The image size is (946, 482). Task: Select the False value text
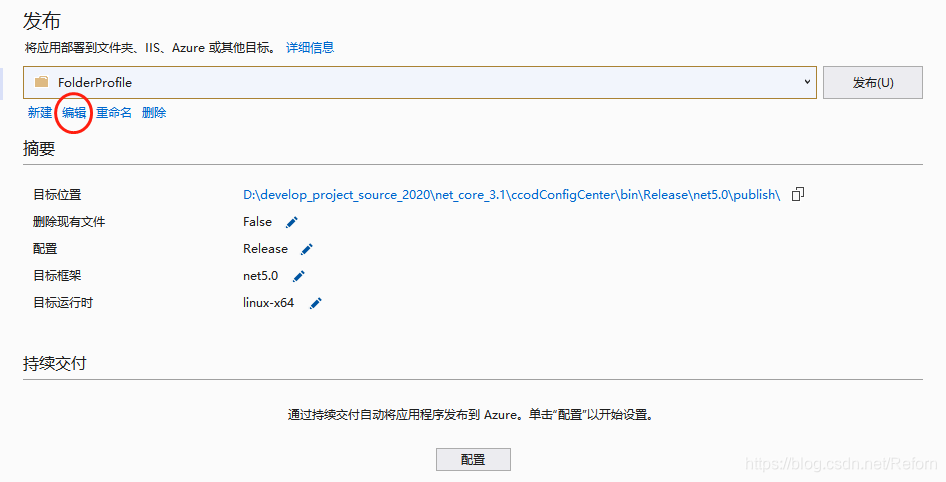[x=258, y=222]
